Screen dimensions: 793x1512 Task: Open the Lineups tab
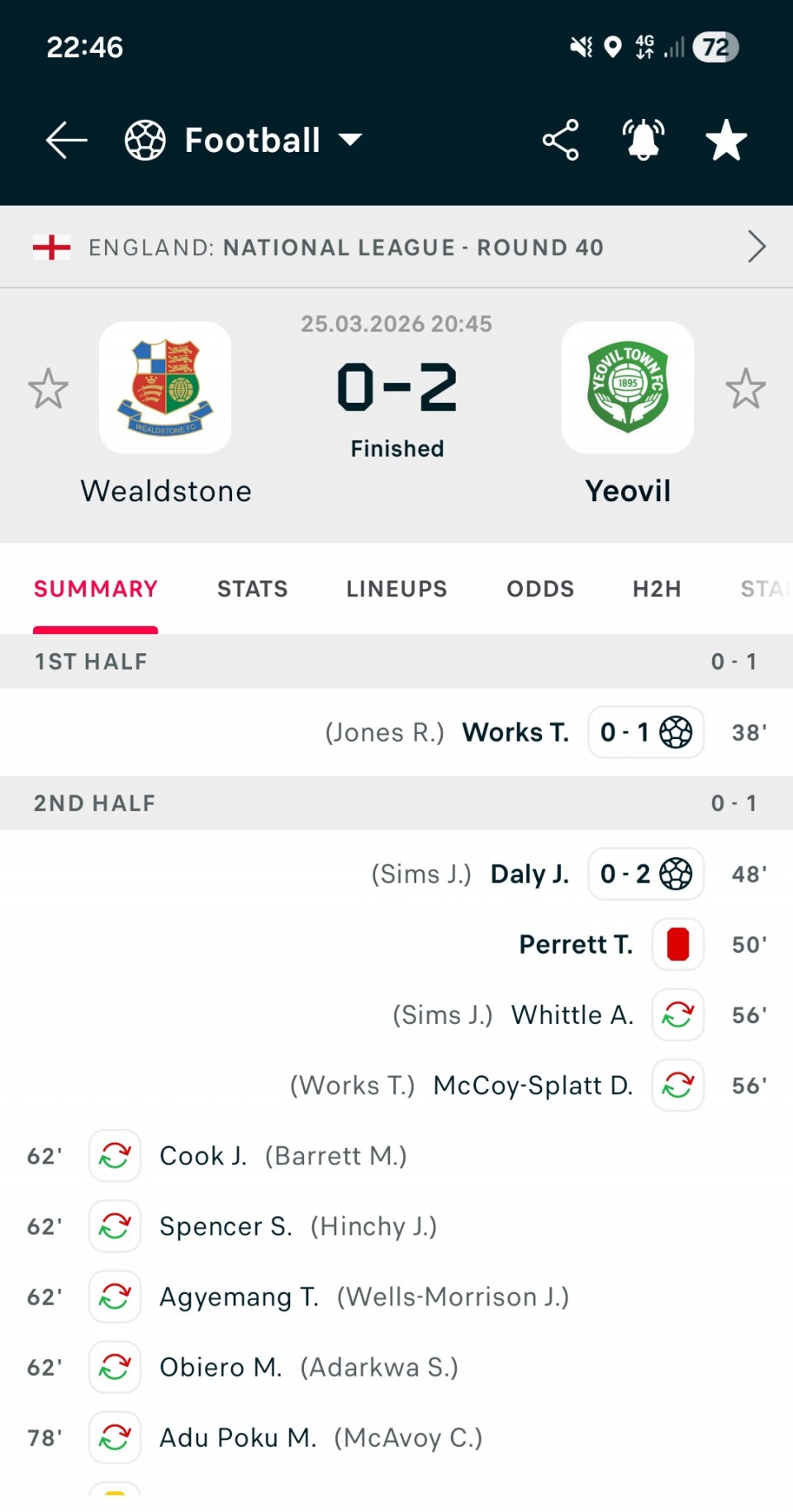tap(396, 589)
